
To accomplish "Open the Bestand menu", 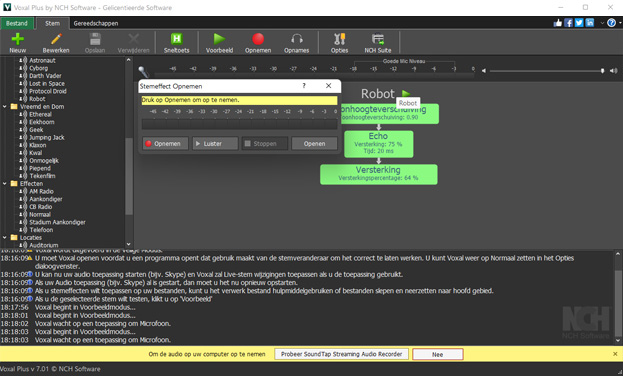I will click(x=17, y=23).
